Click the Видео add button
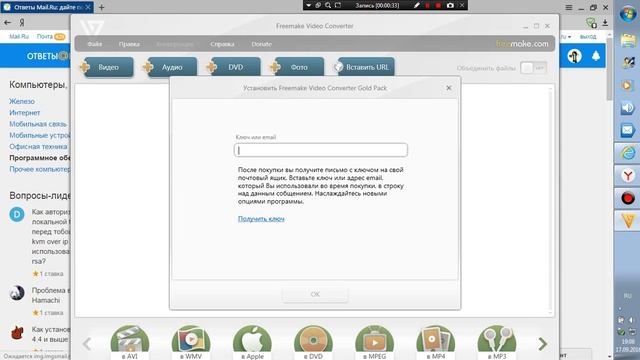The width and height of the screenshot is (640, 360). tap(107, 67)
